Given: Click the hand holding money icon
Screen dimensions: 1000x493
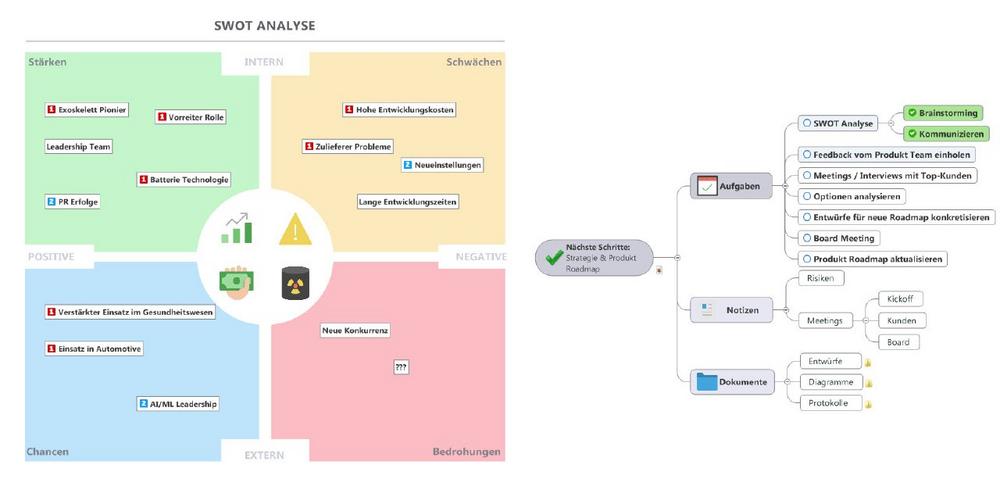Looking at the screenshot, I should [x=236, y=282].
